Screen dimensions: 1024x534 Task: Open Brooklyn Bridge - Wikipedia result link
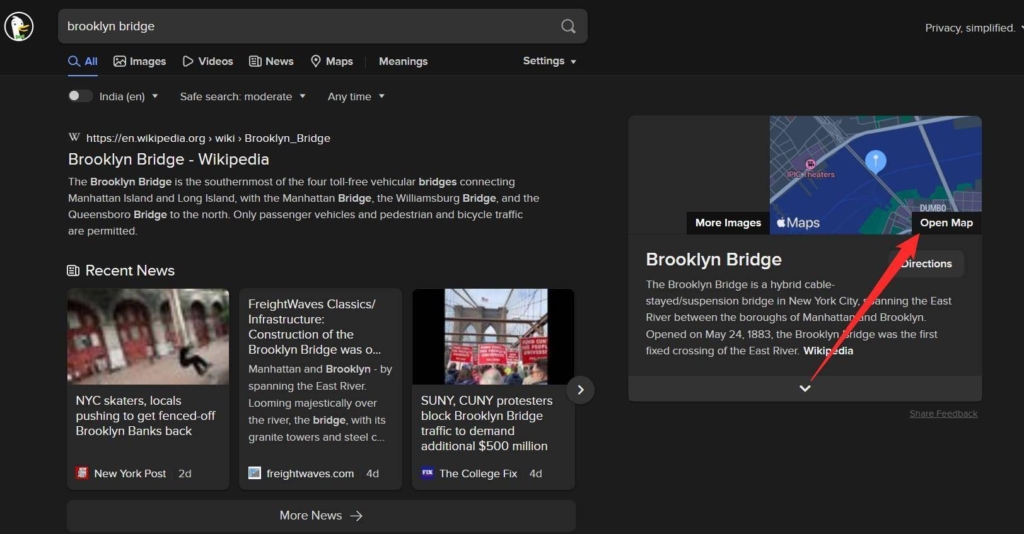(x=168, y=159)
